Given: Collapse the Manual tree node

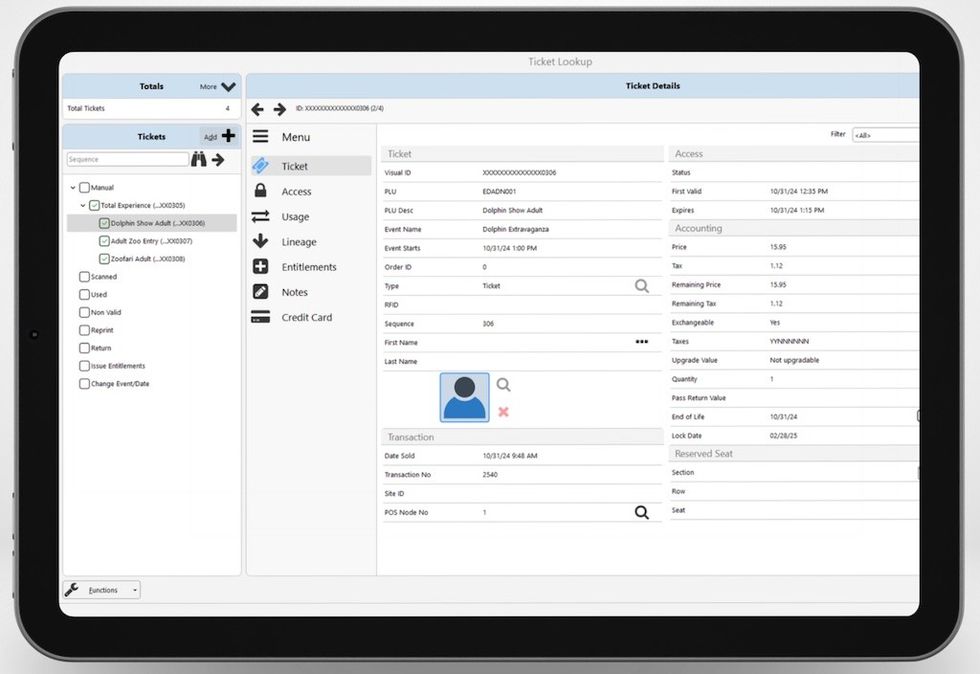Looking at the screenshot, I should (73, 188).
